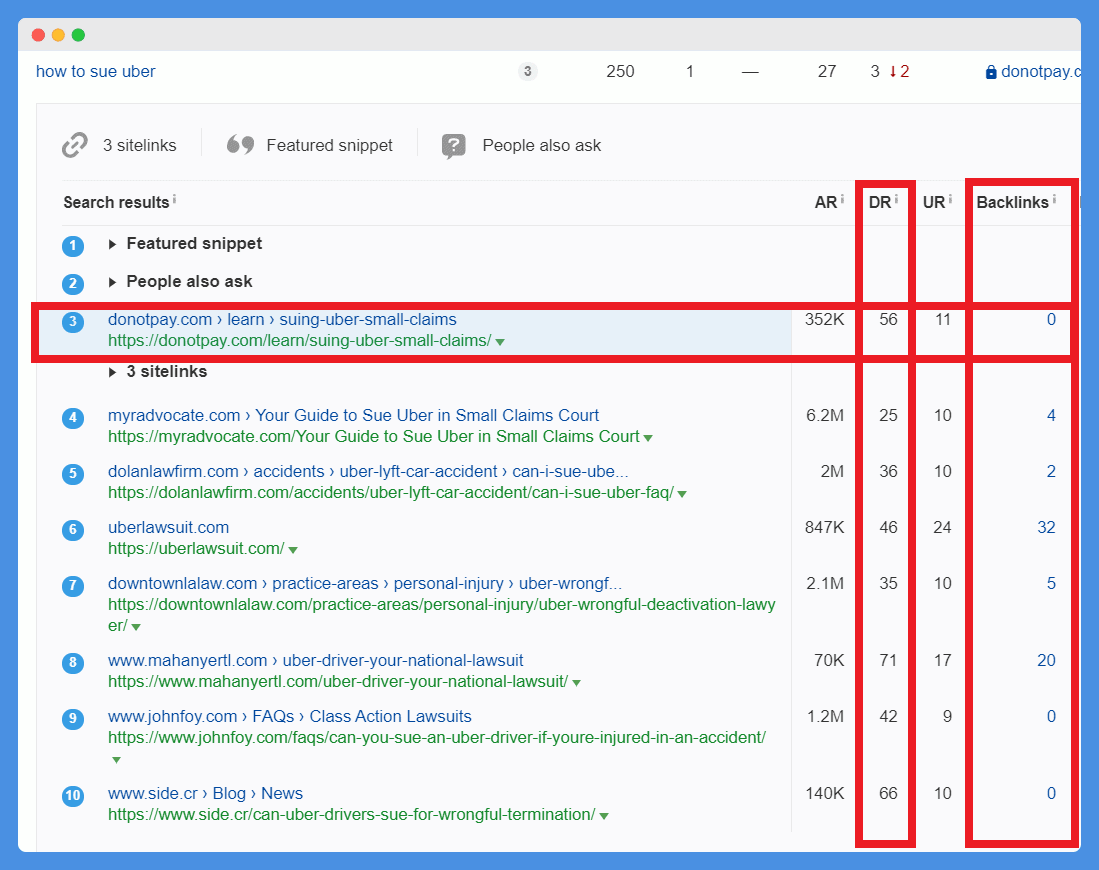
Task: Click the Backlinks column info icon
Action: coord(1054,199)
